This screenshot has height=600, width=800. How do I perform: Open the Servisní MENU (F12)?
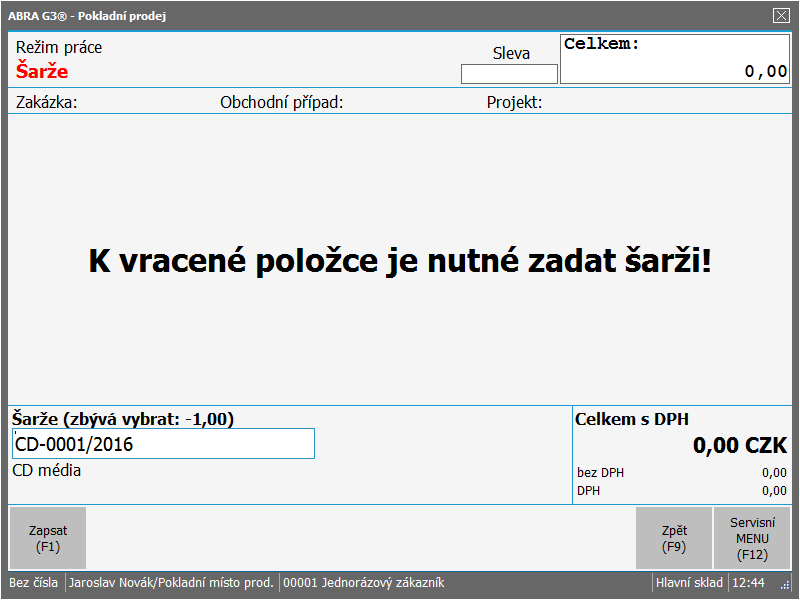(751, 538)
